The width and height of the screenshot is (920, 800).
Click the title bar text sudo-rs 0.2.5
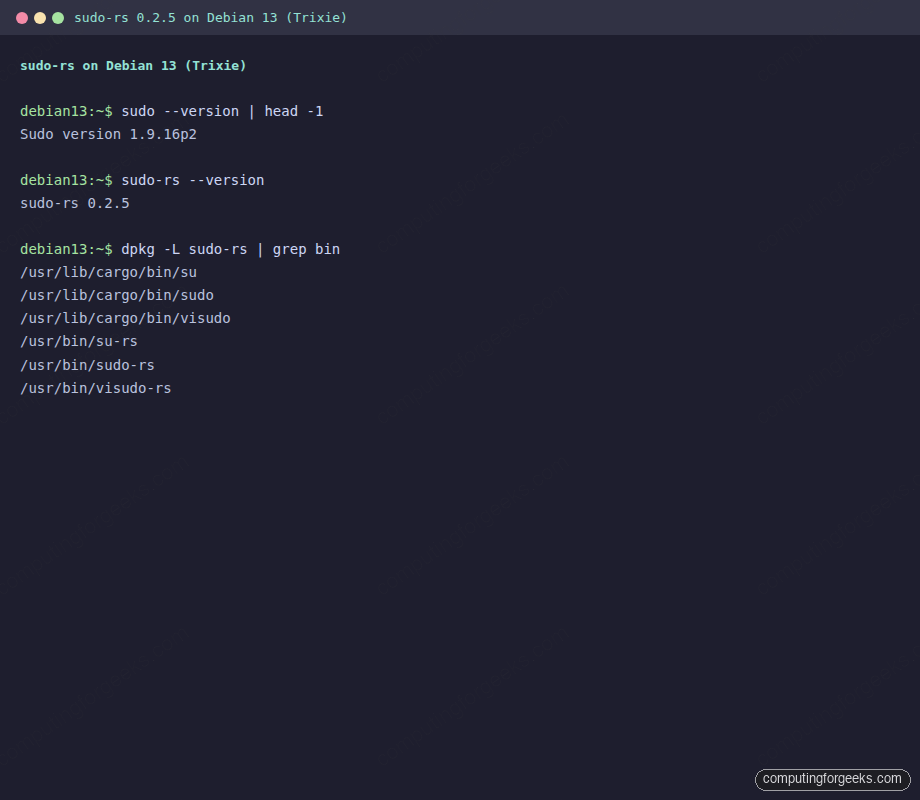point(126,17)
